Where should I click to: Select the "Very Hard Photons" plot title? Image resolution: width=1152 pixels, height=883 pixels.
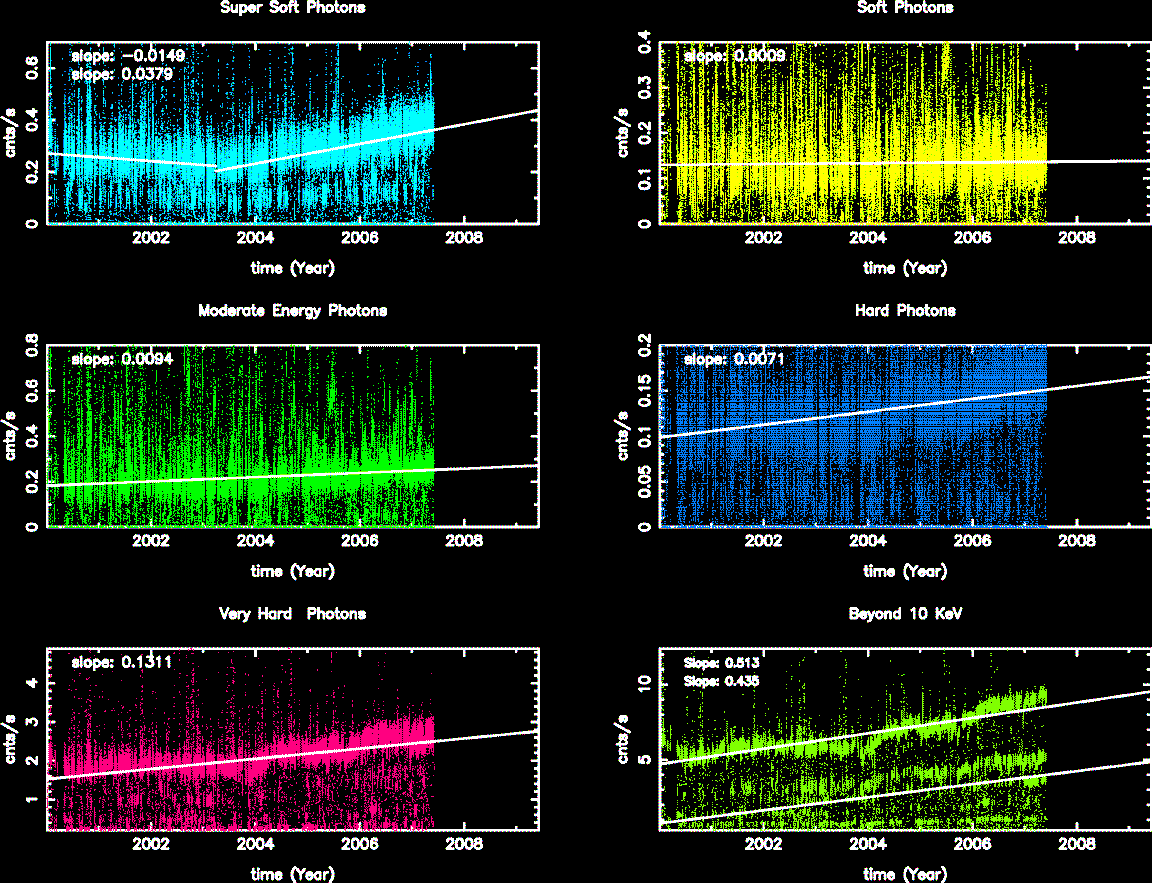292,614
